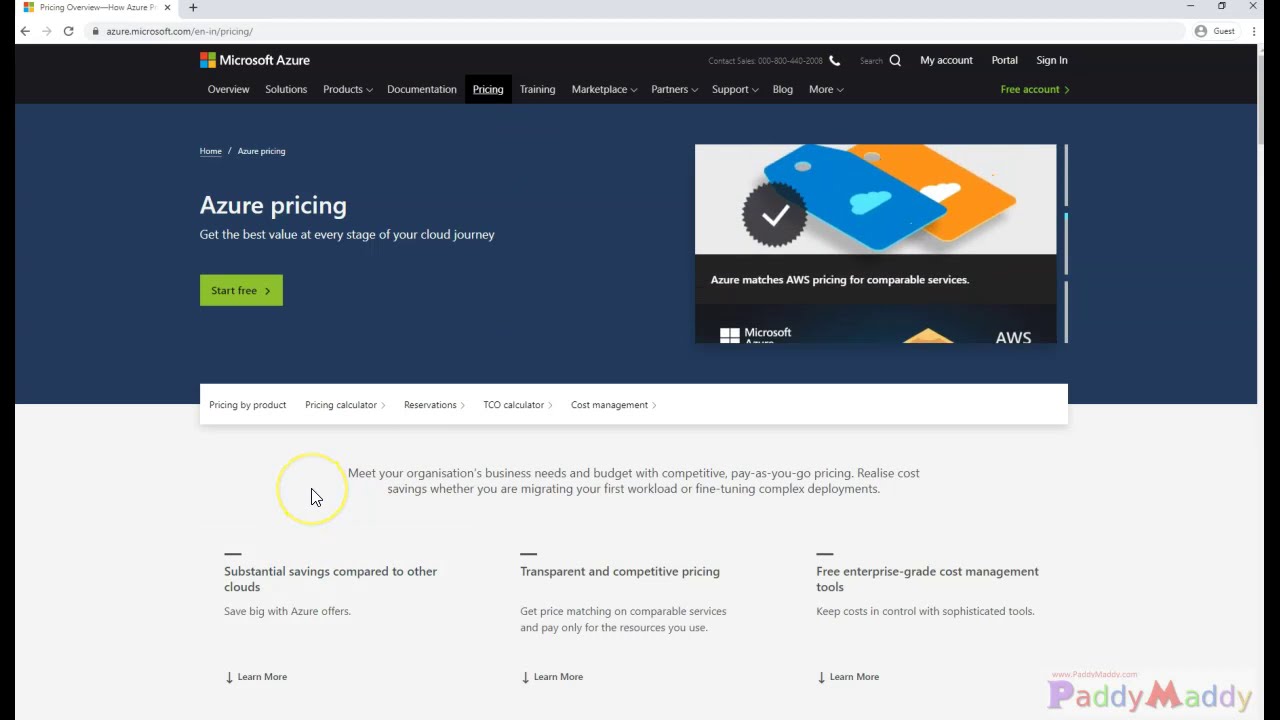This screenshot has height=720, width=1280.
Task: Click down arrow beside first Learn More
Action: click(229, 677)
